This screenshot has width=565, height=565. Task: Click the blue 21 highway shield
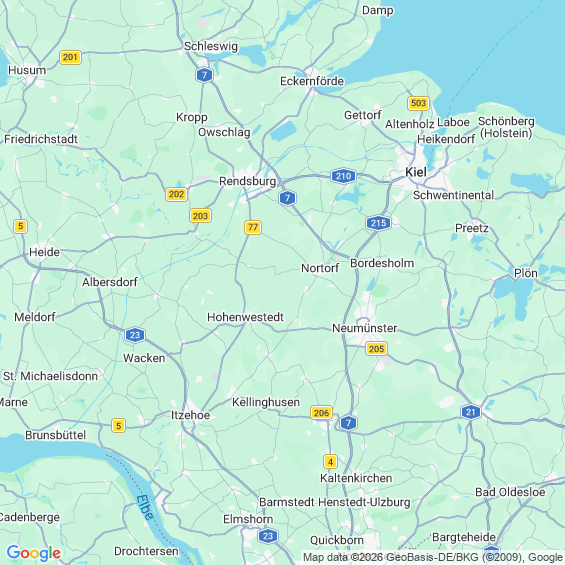click(471, 412)
